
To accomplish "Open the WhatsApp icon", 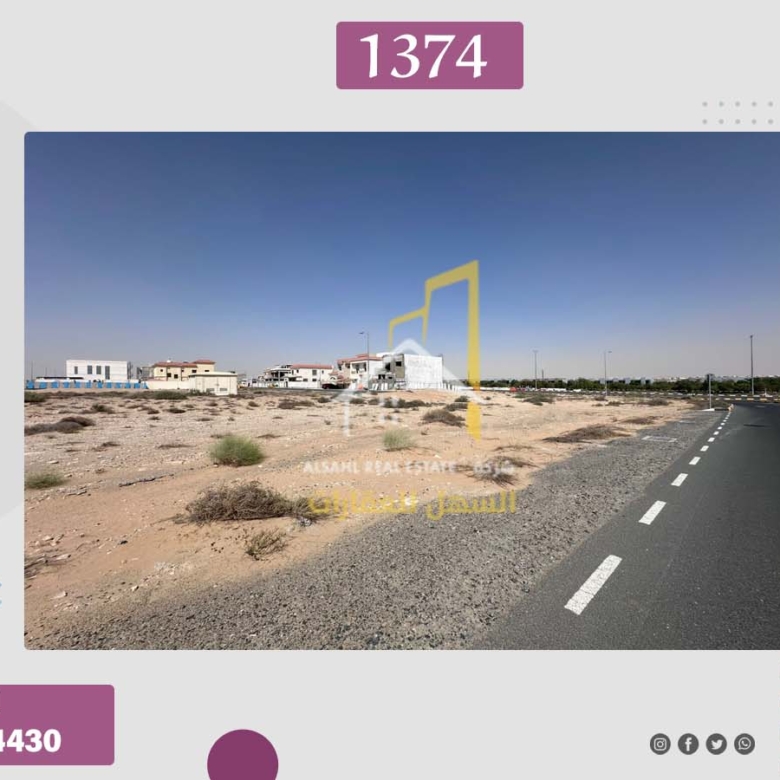I will point(744,744).
